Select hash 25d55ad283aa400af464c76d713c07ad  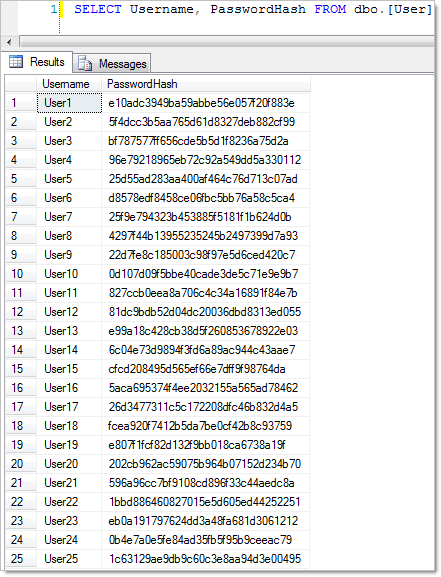(205, 179)
